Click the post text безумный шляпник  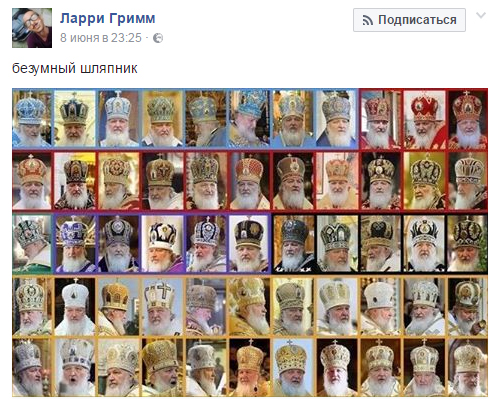coord(75,68)
